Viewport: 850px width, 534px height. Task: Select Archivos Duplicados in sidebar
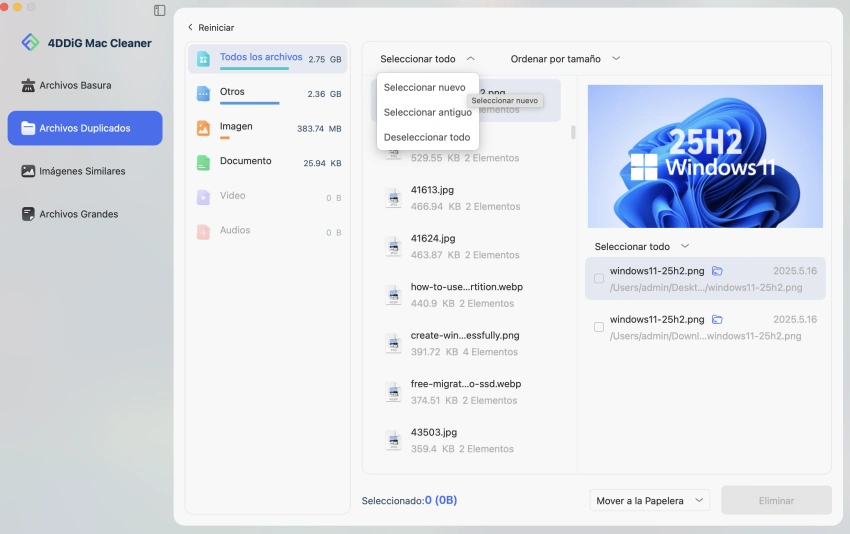point(85,128)
